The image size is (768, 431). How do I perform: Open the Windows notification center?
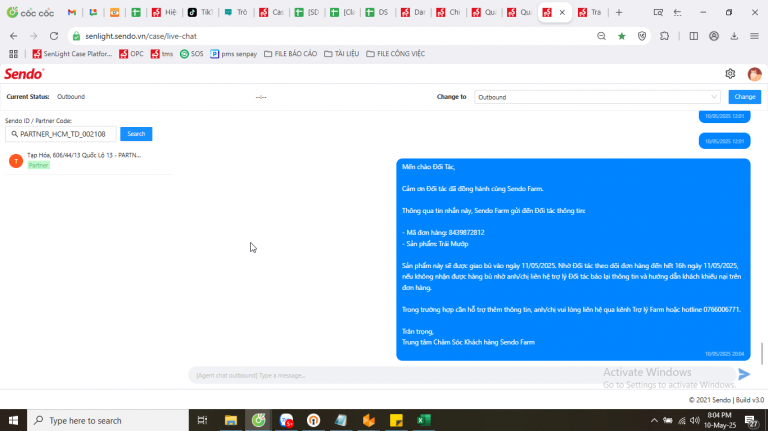coord(750,420)
